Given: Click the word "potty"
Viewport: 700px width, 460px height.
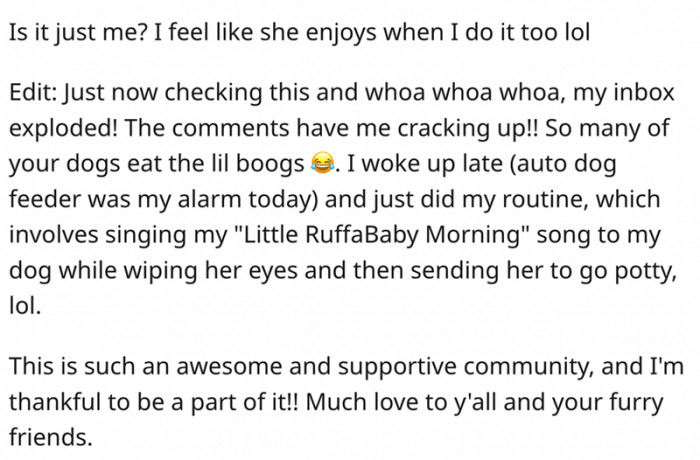Looking at the screenshot, I should (x=629, y=270).
